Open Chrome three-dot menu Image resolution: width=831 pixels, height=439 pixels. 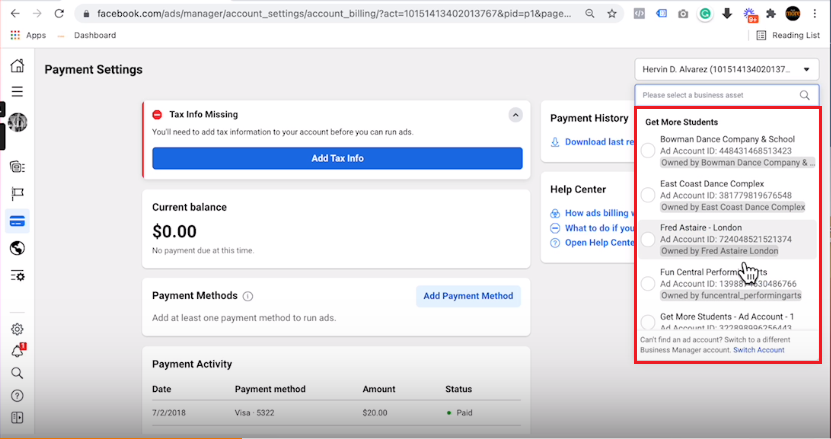[815, 14]
